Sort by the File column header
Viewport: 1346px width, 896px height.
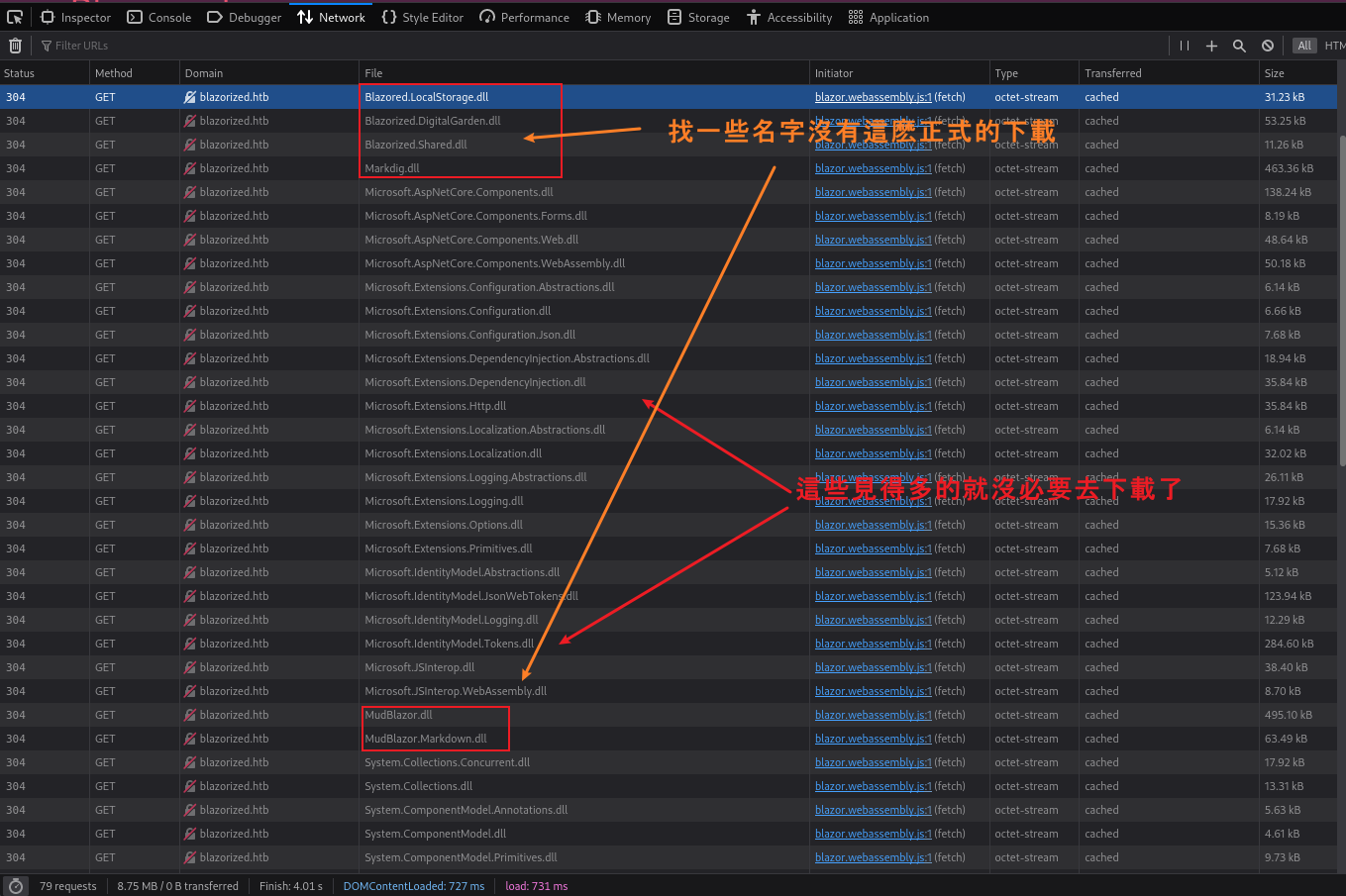click(584, 73)
